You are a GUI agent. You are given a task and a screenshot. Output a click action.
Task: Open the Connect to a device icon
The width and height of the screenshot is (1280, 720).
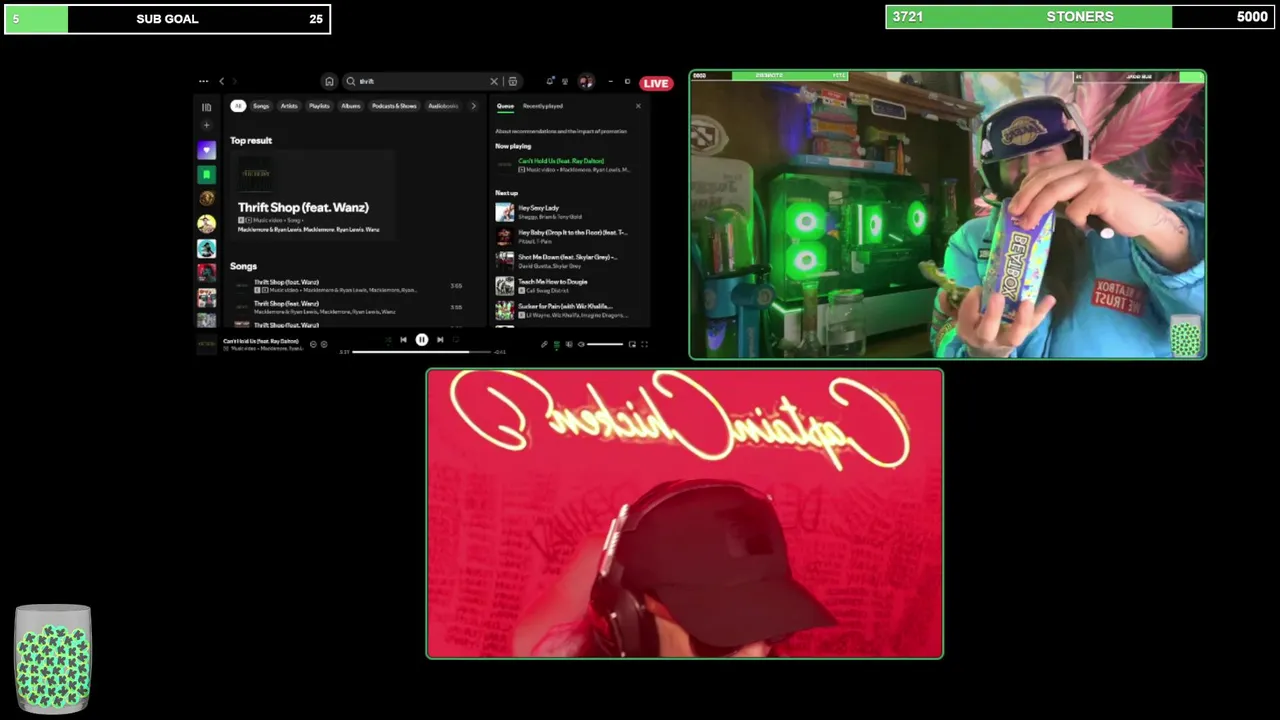click(x=569, y=344)
